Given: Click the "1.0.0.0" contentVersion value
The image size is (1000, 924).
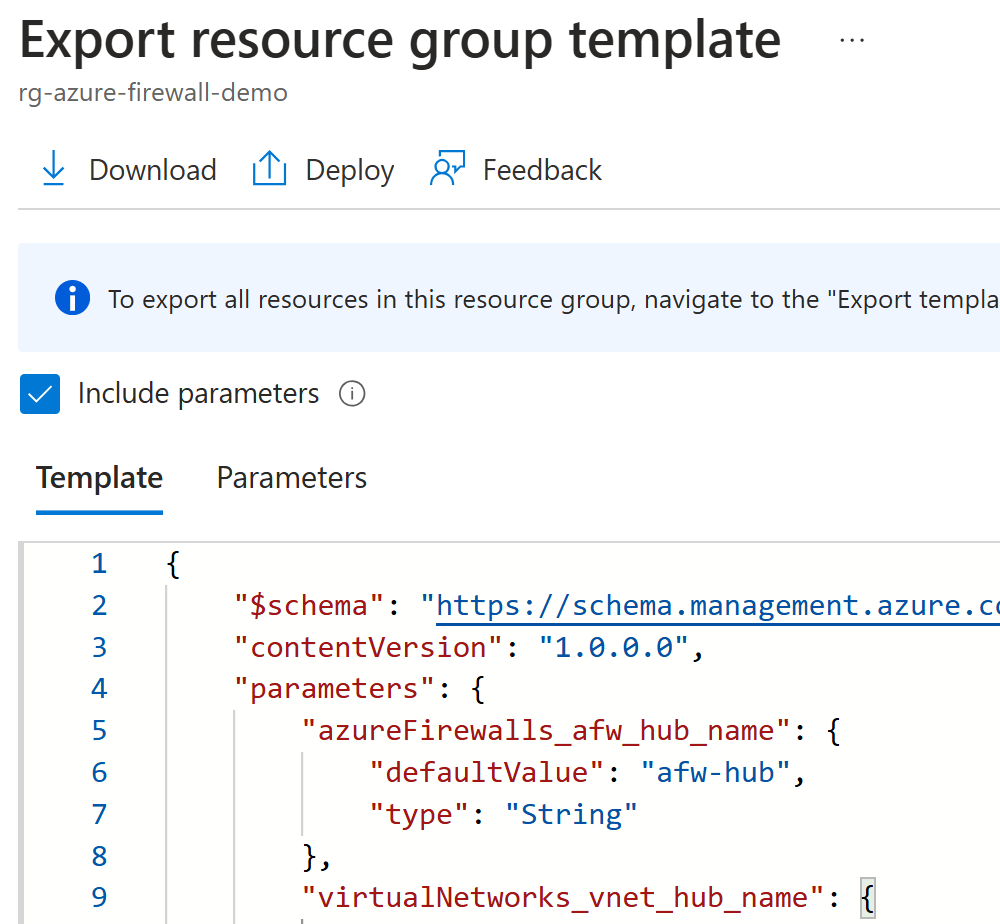Looking at the screenshot, I should click(x=614, y=647).
